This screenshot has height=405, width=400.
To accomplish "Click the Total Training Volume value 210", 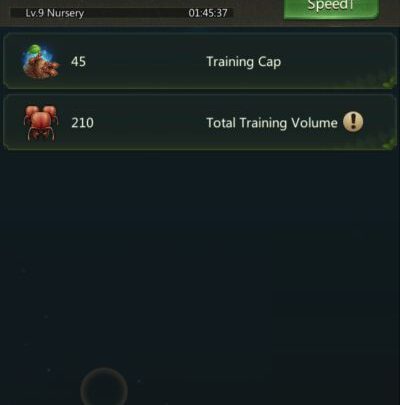I will click(82, 123).
